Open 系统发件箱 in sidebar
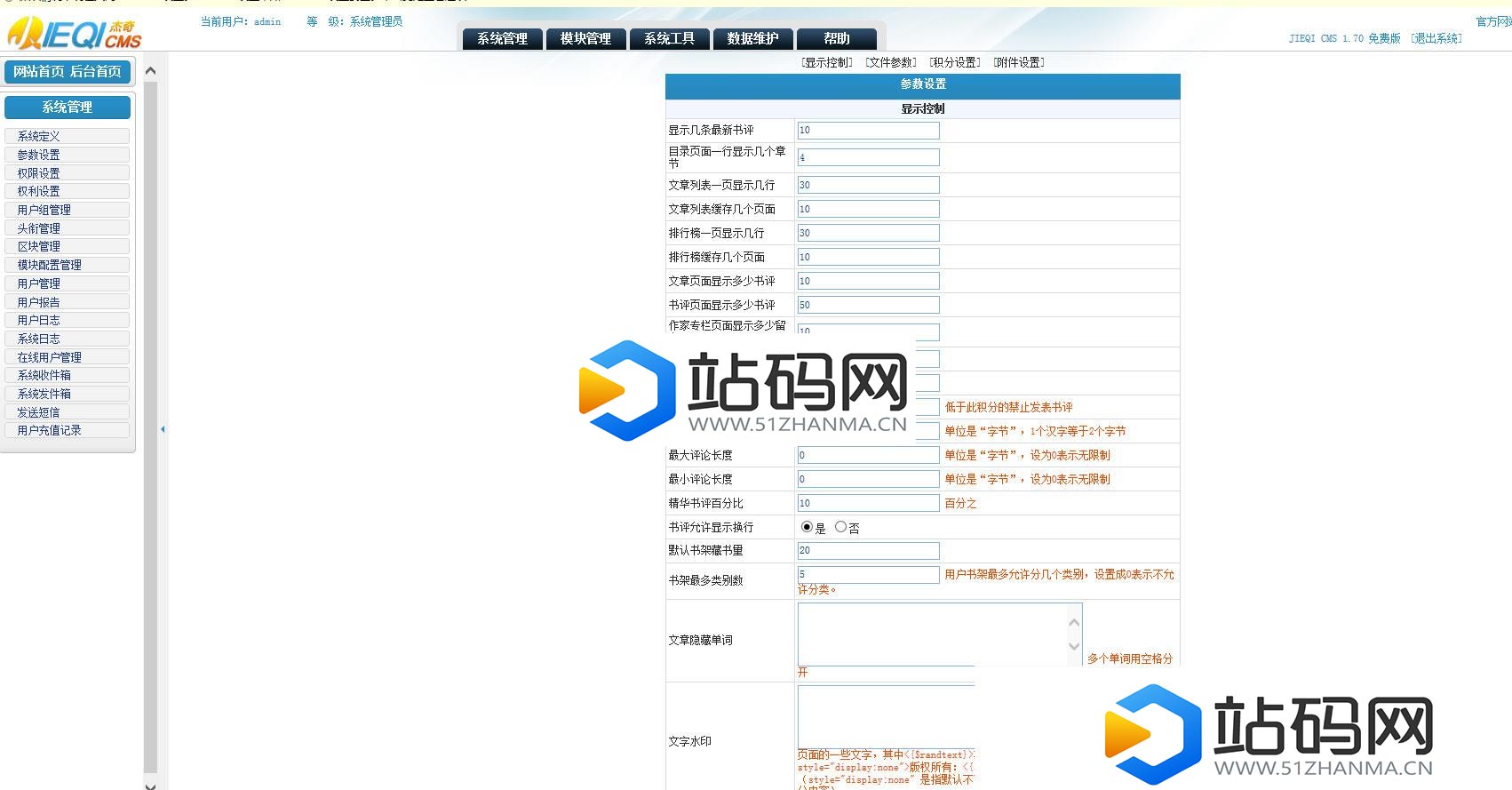Screen dimensions: 1512x790 tap(68, 394)
